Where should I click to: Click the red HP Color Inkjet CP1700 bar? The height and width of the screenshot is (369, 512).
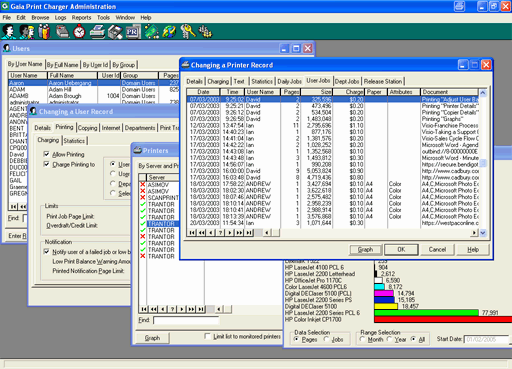click(x=443, y=319)
